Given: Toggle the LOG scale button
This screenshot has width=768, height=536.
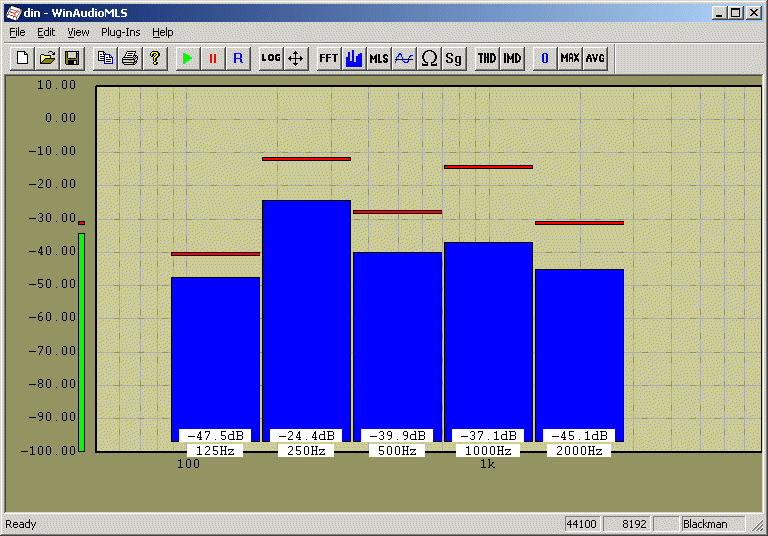Looking at the screenshot, I should (x=270, y=58).
